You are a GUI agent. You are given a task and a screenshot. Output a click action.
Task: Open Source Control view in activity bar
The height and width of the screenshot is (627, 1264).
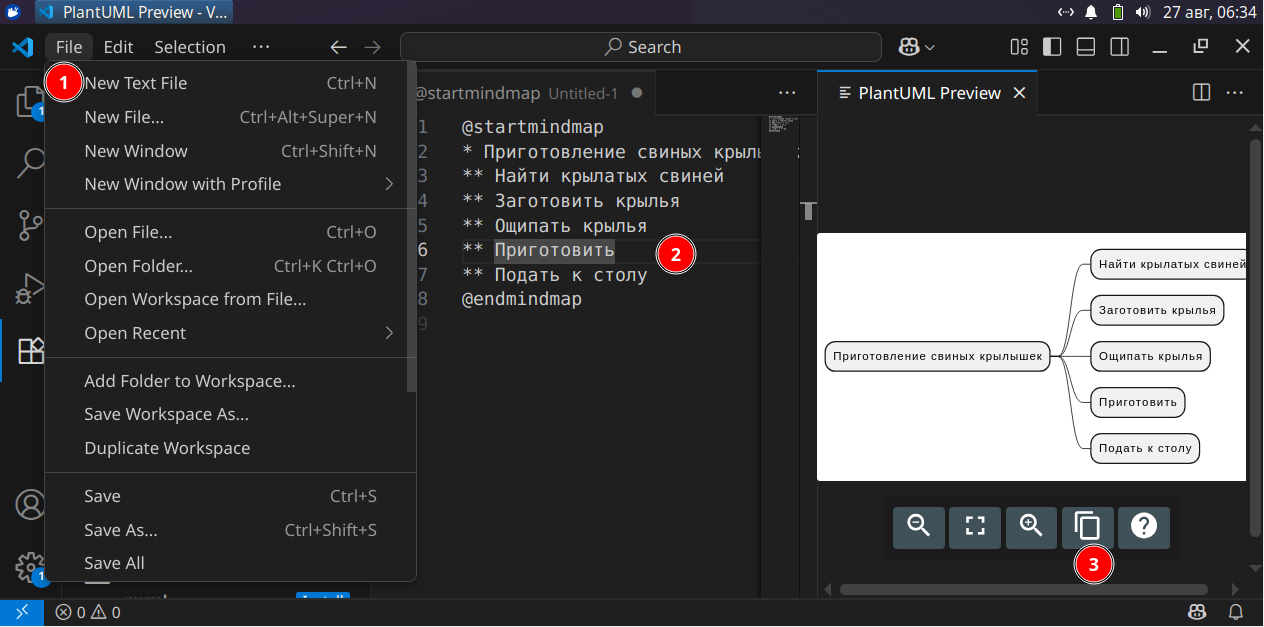pyautogui.click(x=30, y=226)
